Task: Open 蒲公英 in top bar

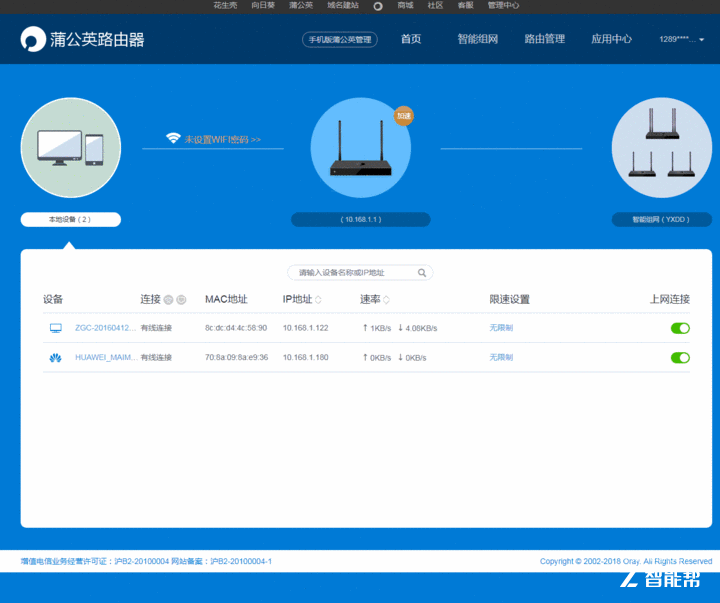Action: [x=301, y=6]
